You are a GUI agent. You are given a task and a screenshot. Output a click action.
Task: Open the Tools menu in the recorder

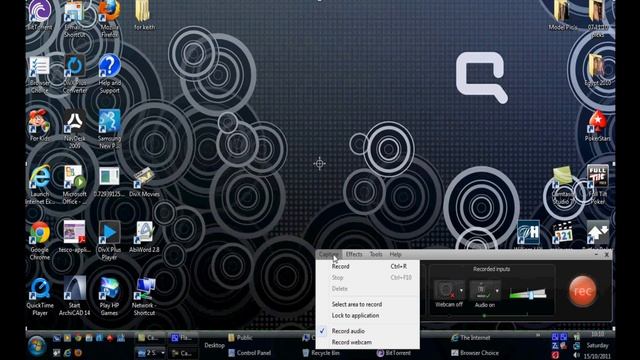point(376,254)
